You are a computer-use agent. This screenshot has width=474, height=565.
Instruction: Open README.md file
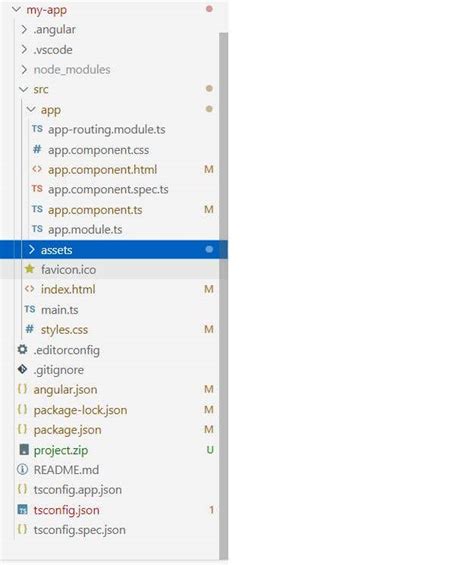66,470
